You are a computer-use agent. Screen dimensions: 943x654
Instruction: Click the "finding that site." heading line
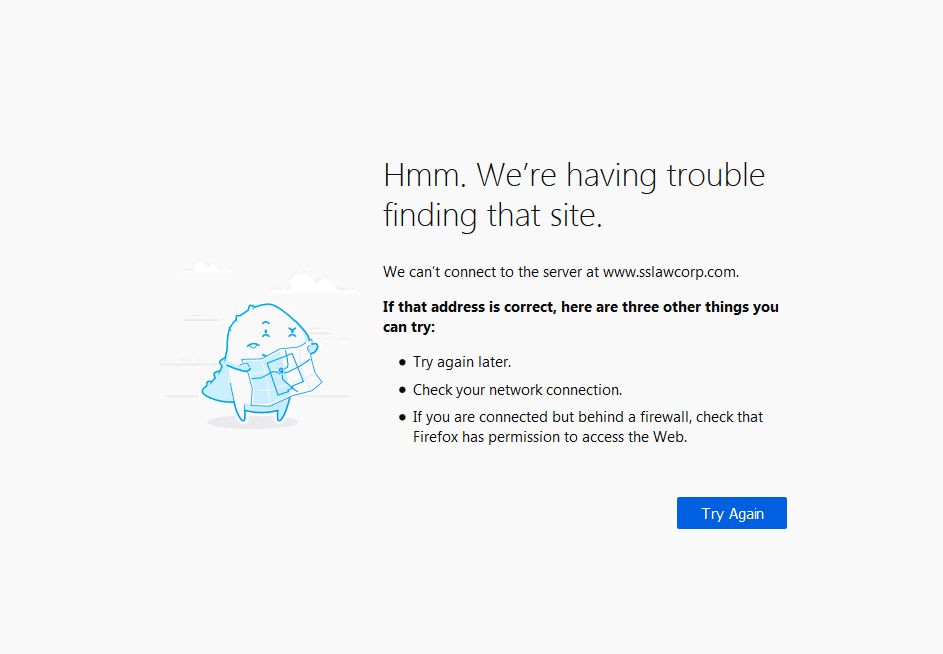point(493,215)
